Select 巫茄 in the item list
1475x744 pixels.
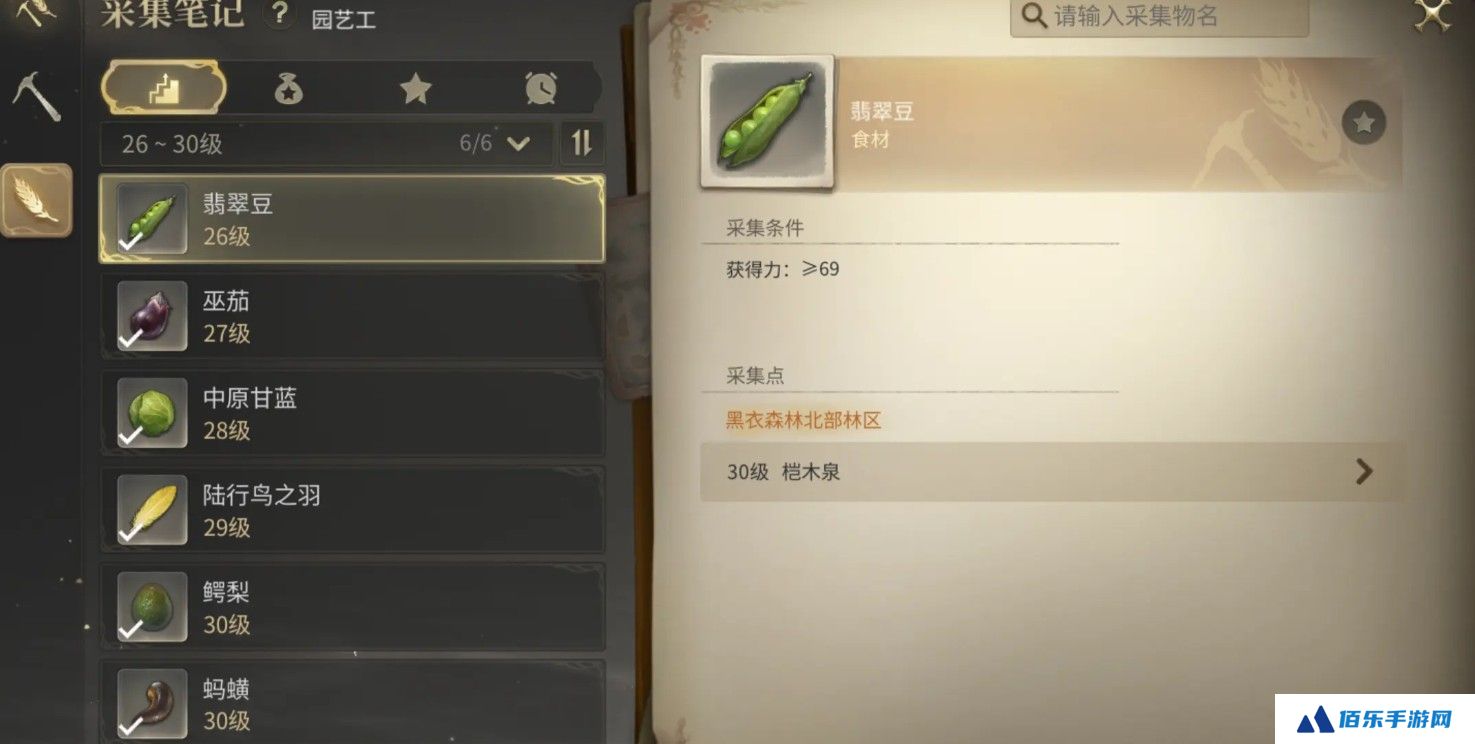click(x=352, y=316)
